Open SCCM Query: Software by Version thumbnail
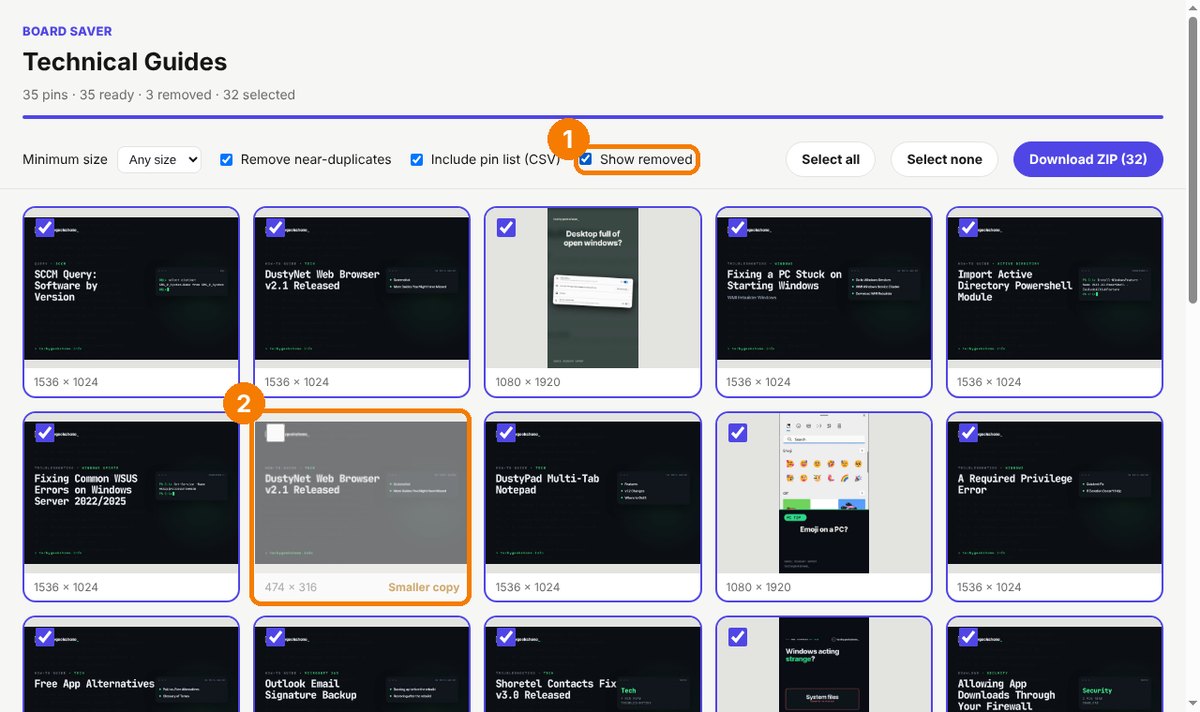 [131, 288]
